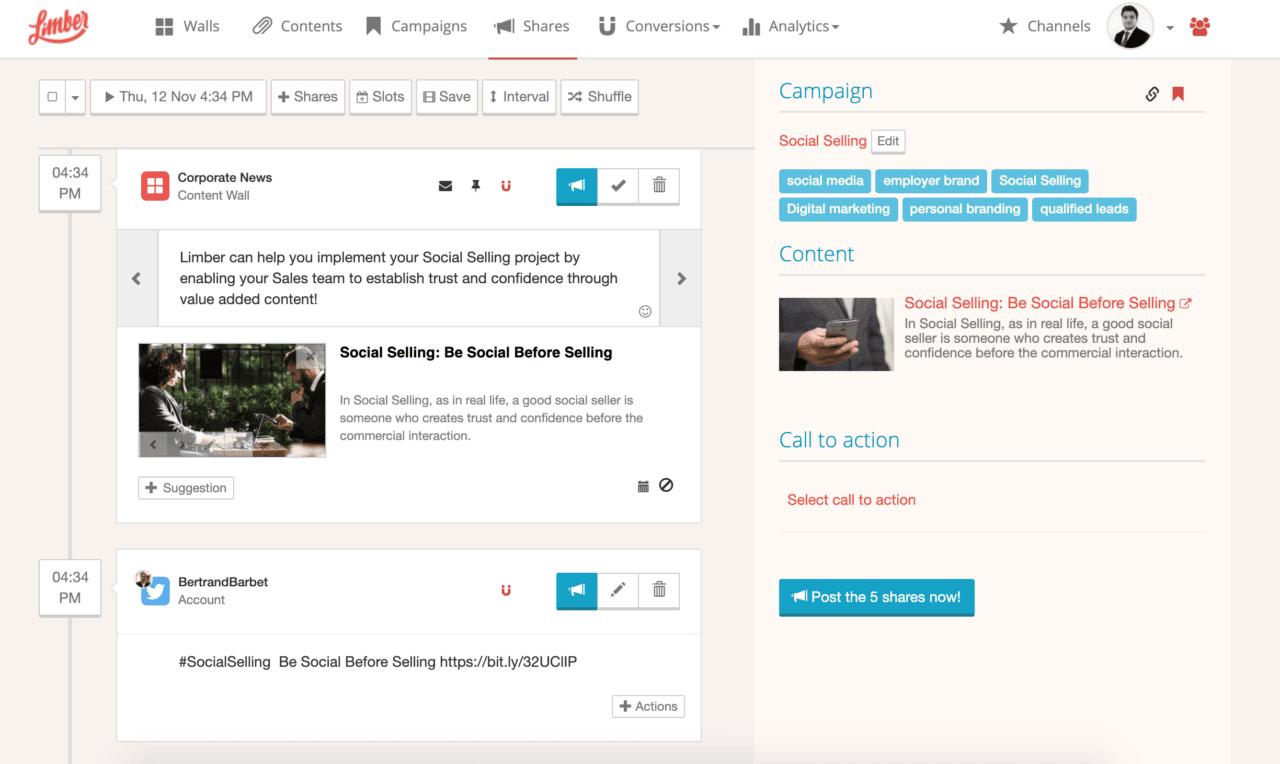
Task: Click the campaign link chain icon
Action: coord(1152,94)
